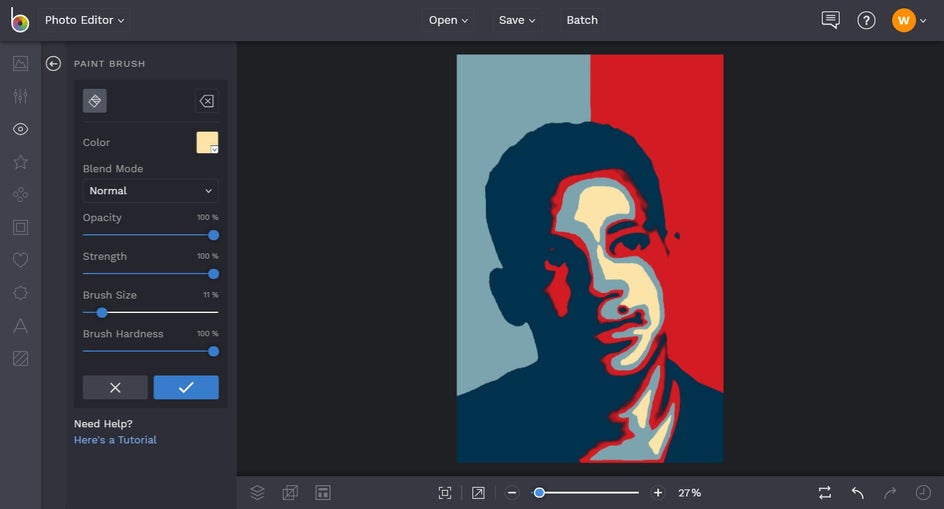Screen dimensions: 944x509
Task: Expand the account dropdown chevron
Action: coord(923,21)
